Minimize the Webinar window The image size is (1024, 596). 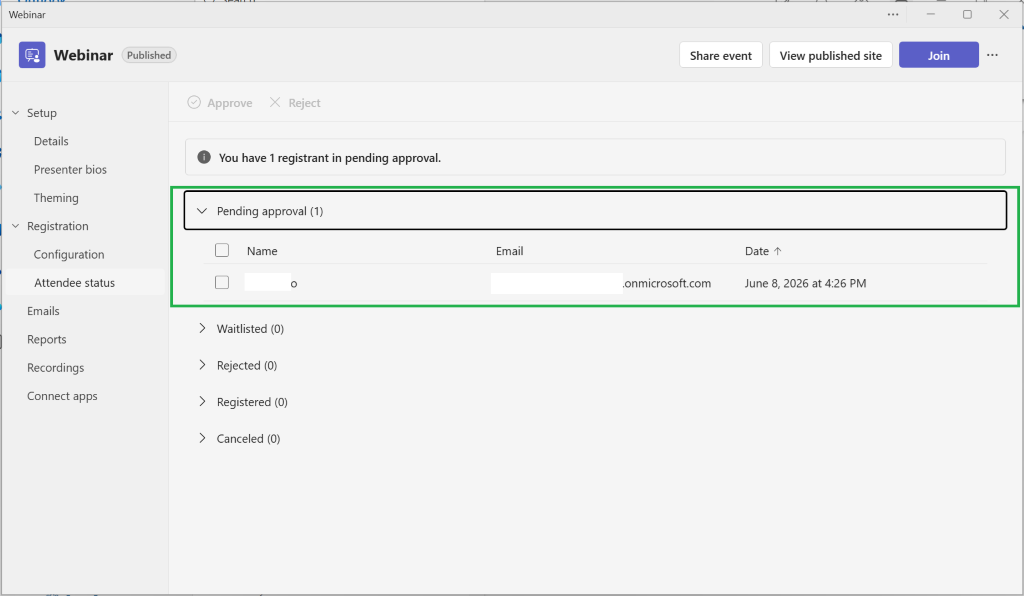(x=931, y=14)
